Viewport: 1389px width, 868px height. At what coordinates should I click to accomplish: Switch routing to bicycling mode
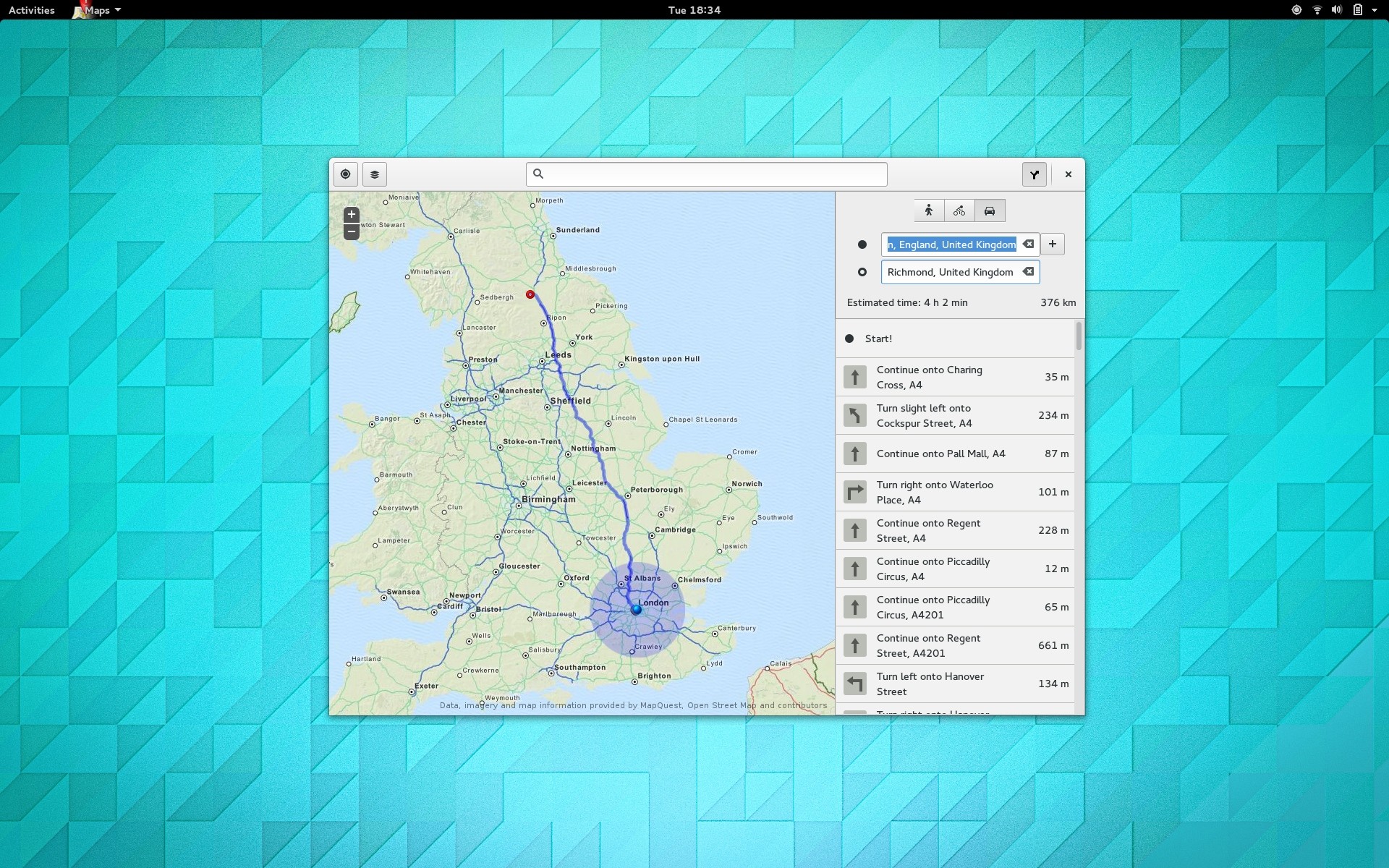coord(959,210)
